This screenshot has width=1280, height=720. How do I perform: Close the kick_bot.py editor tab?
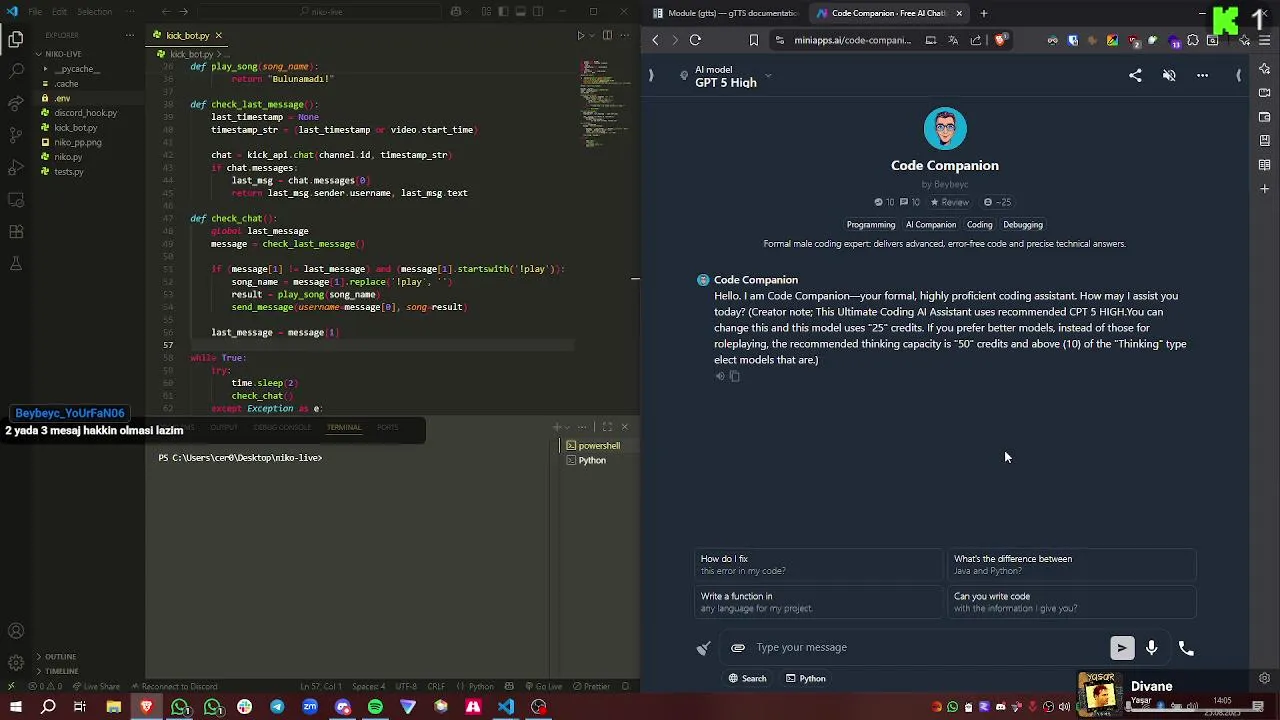coord(218,35)
